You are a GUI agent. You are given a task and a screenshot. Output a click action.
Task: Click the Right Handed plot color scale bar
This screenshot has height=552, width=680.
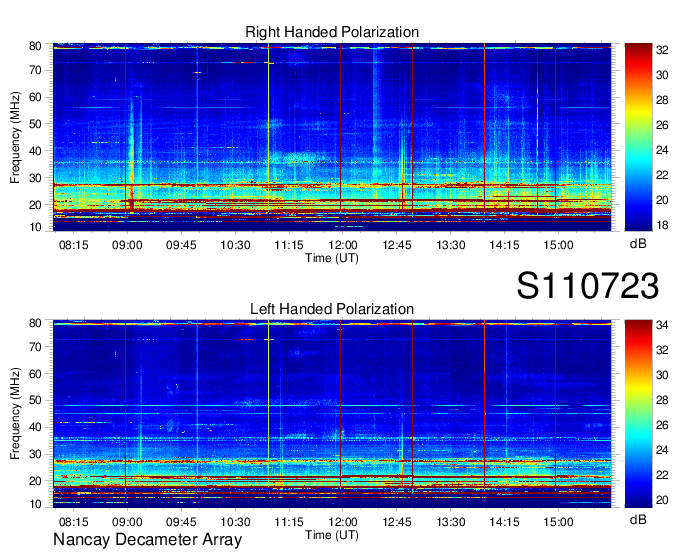pos(638,137)
